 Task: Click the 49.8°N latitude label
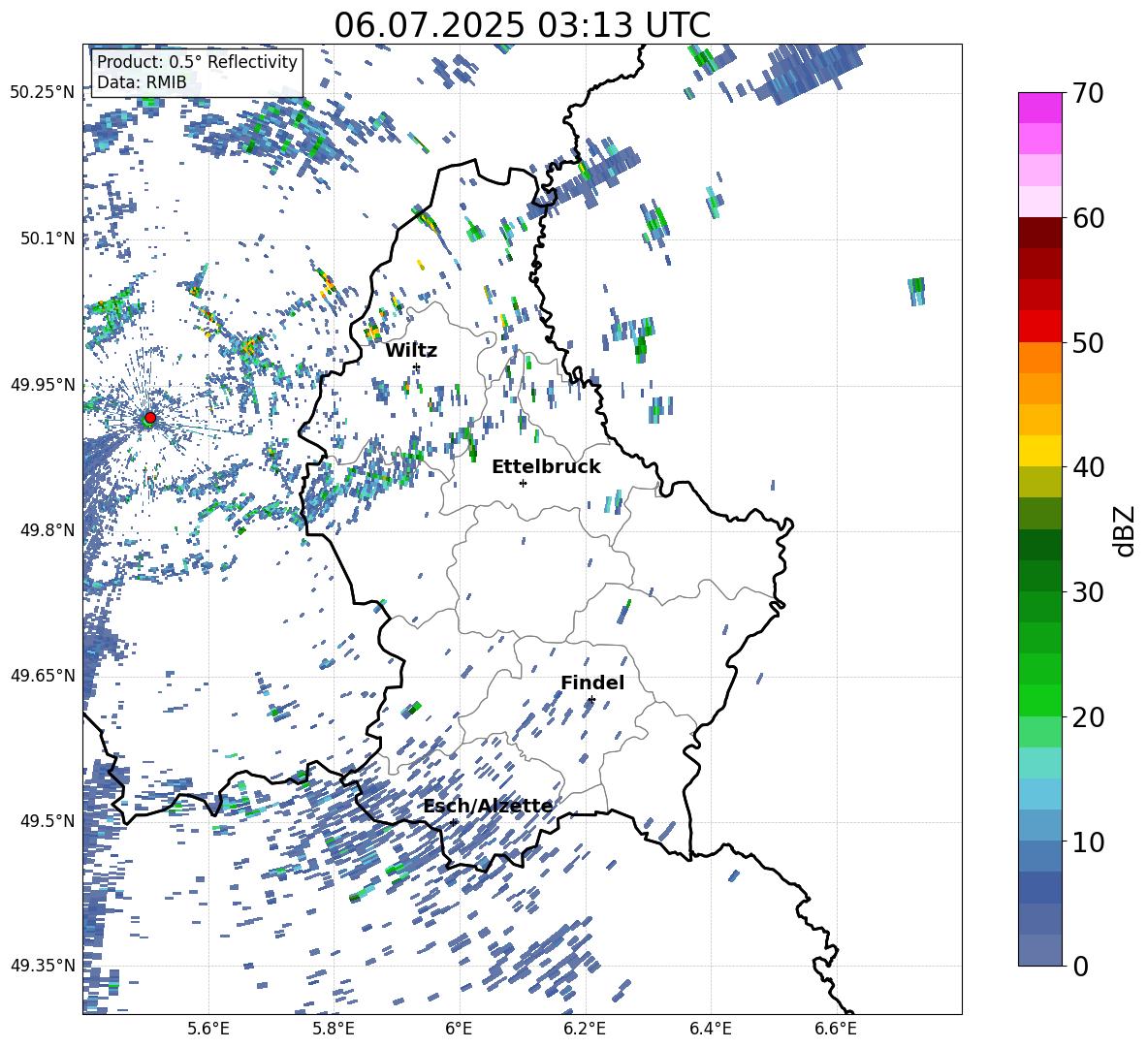(48, 530)
